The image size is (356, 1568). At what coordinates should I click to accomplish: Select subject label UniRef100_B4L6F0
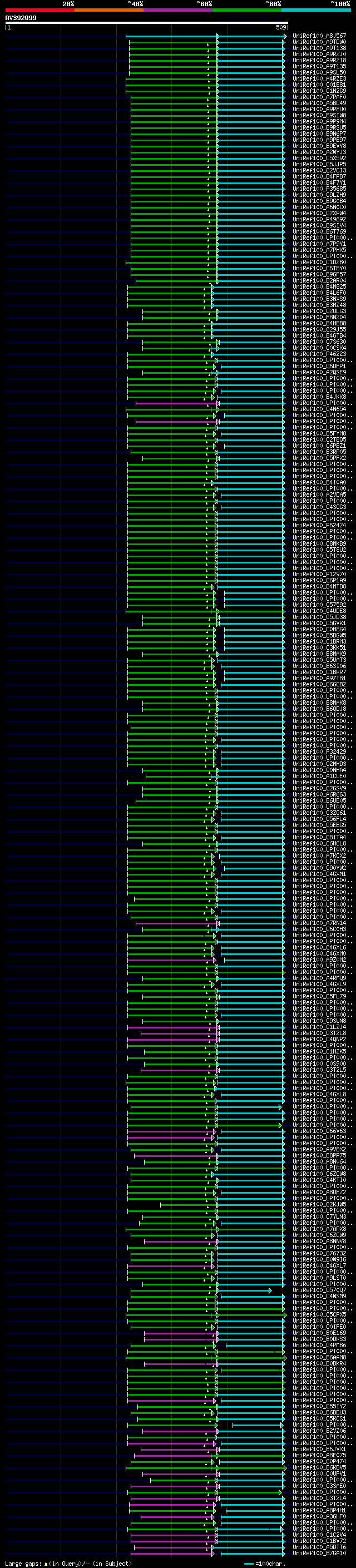319,293
